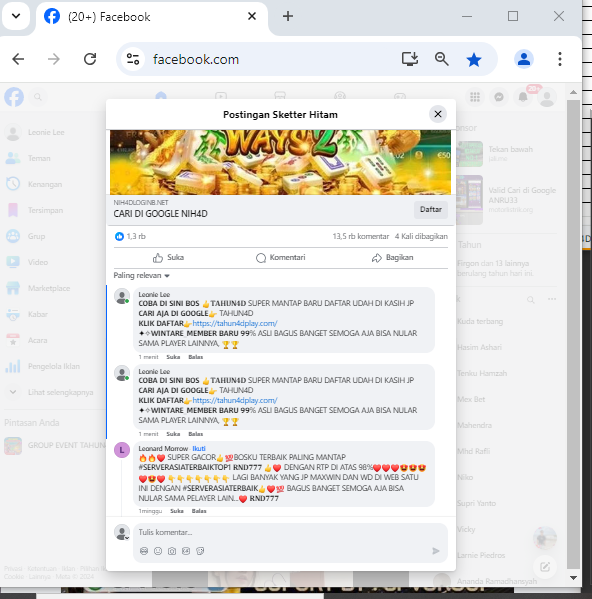Close the Postingan Sketter Hitam dialog
592x599 pixels.
(x=438, y=114)
